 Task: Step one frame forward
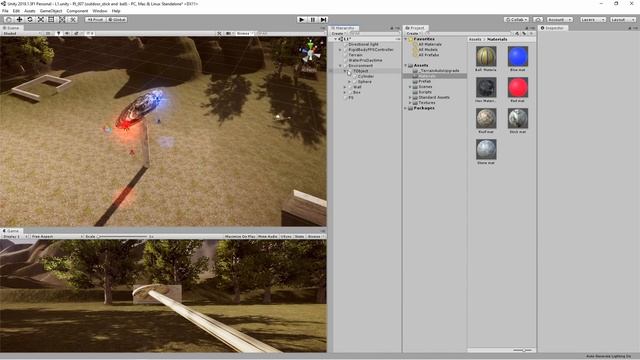click(323, 19)
